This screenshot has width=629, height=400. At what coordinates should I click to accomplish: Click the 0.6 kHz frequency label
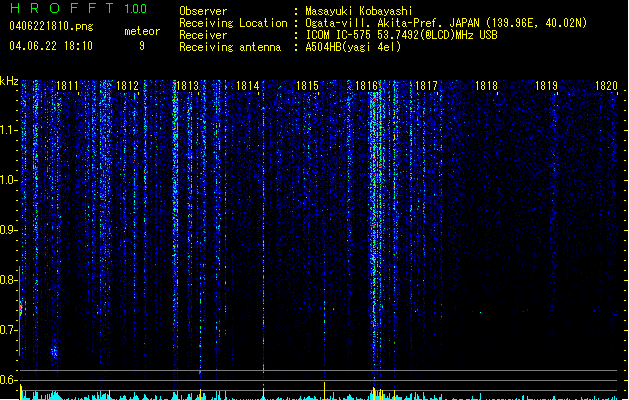pyautogui.click(x=9, y=380)
